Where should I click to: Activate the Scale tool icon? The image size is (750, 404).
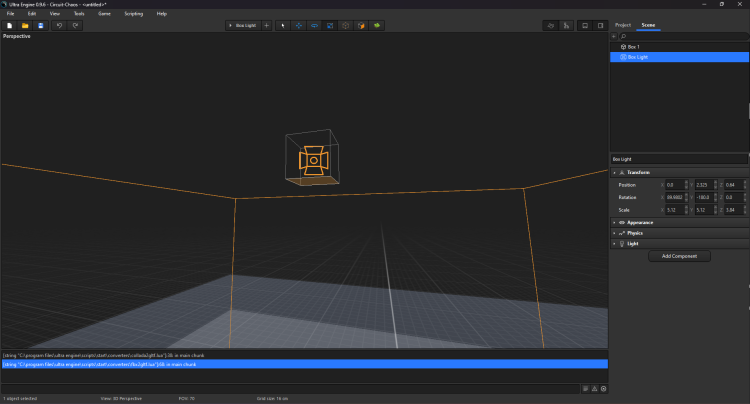click(x=329, y=25)
